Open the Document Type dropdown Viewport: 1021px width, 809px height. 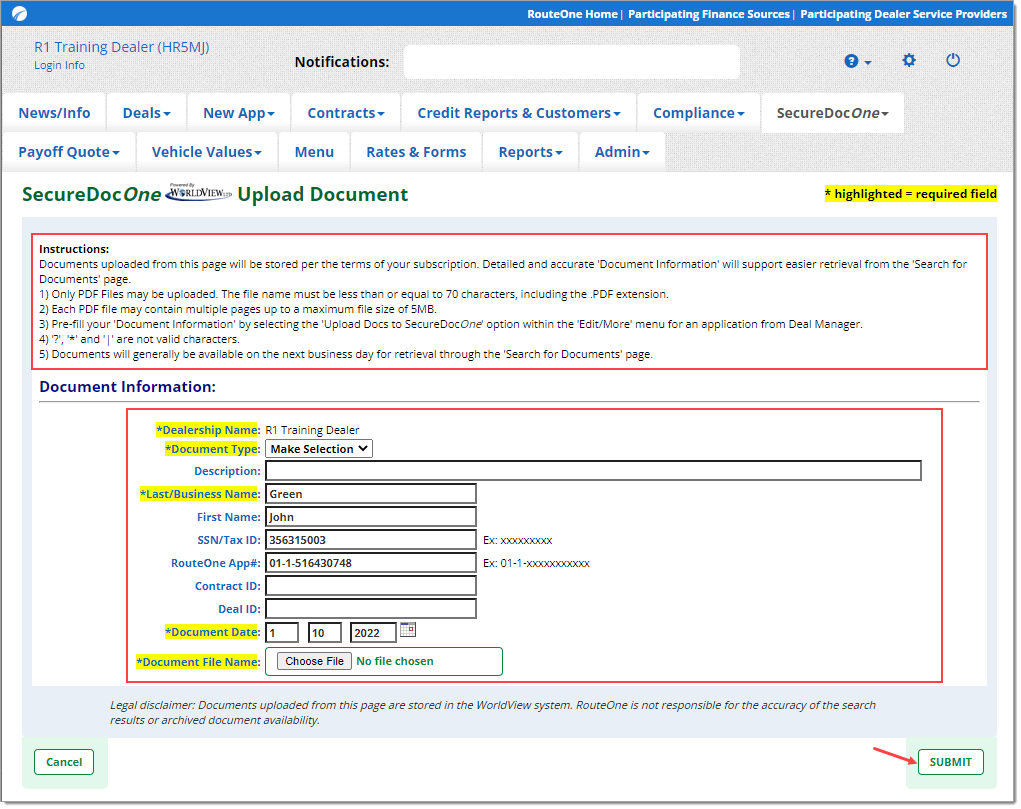tap(319, 449)
